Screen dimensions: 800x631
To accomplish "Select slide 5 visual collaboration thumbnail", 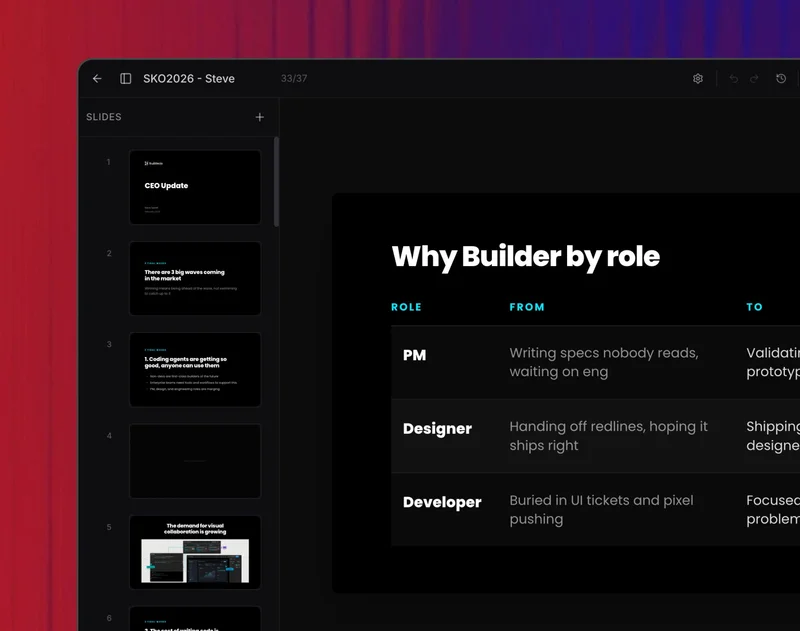I will (x=195, y=551).
